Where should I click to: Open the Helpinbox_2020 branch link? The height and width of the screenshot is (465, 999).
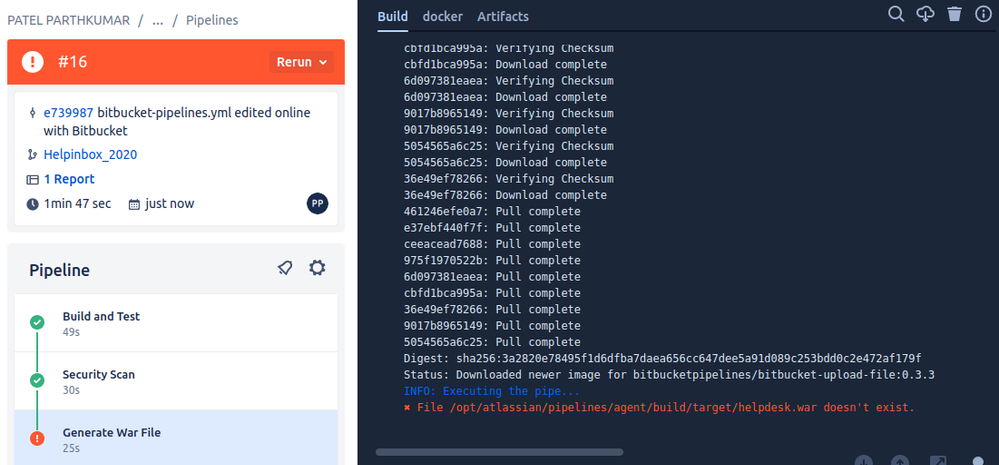(90, 155)
